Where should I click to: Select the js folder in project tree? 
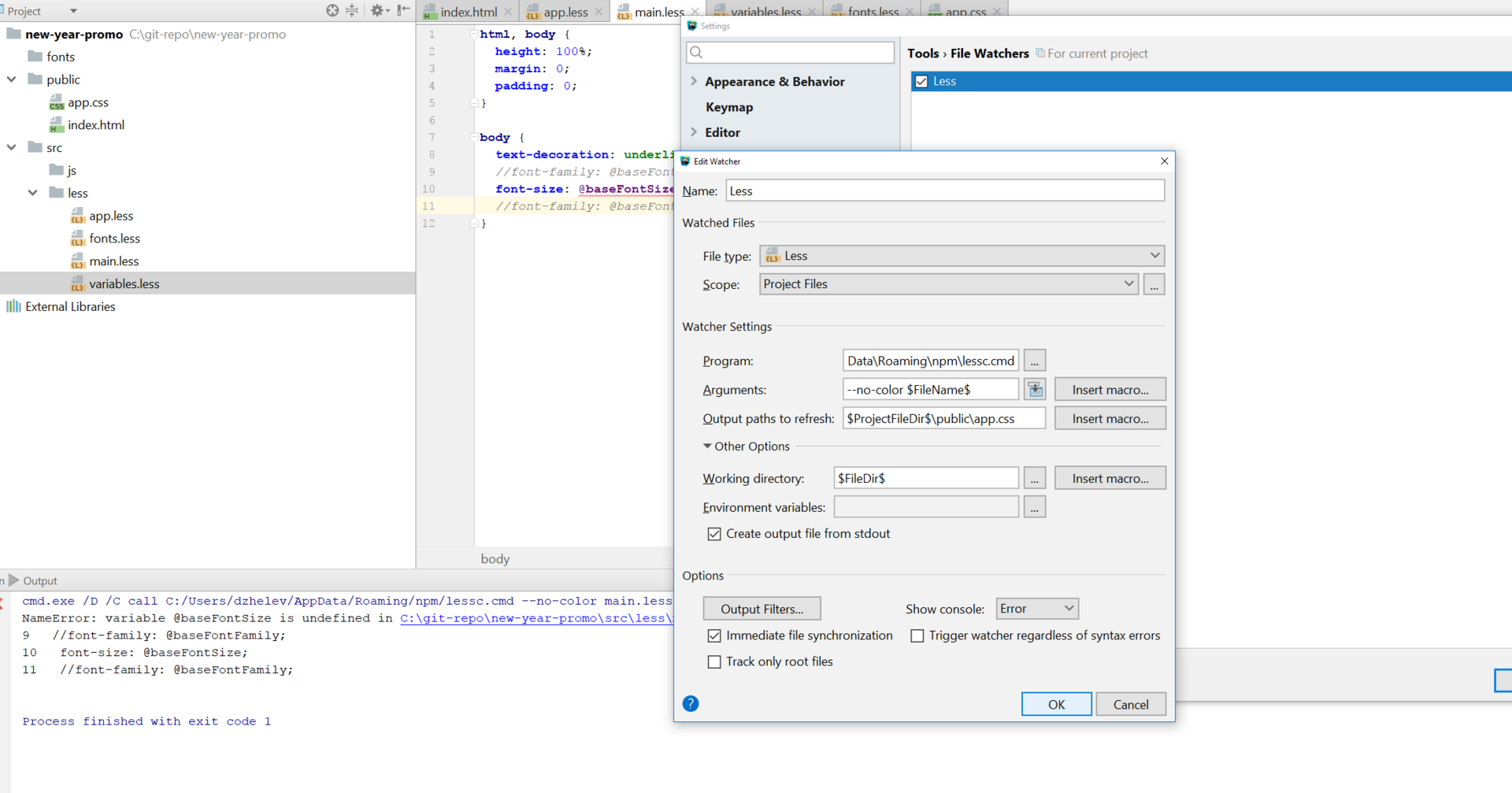tap(71, 170)
